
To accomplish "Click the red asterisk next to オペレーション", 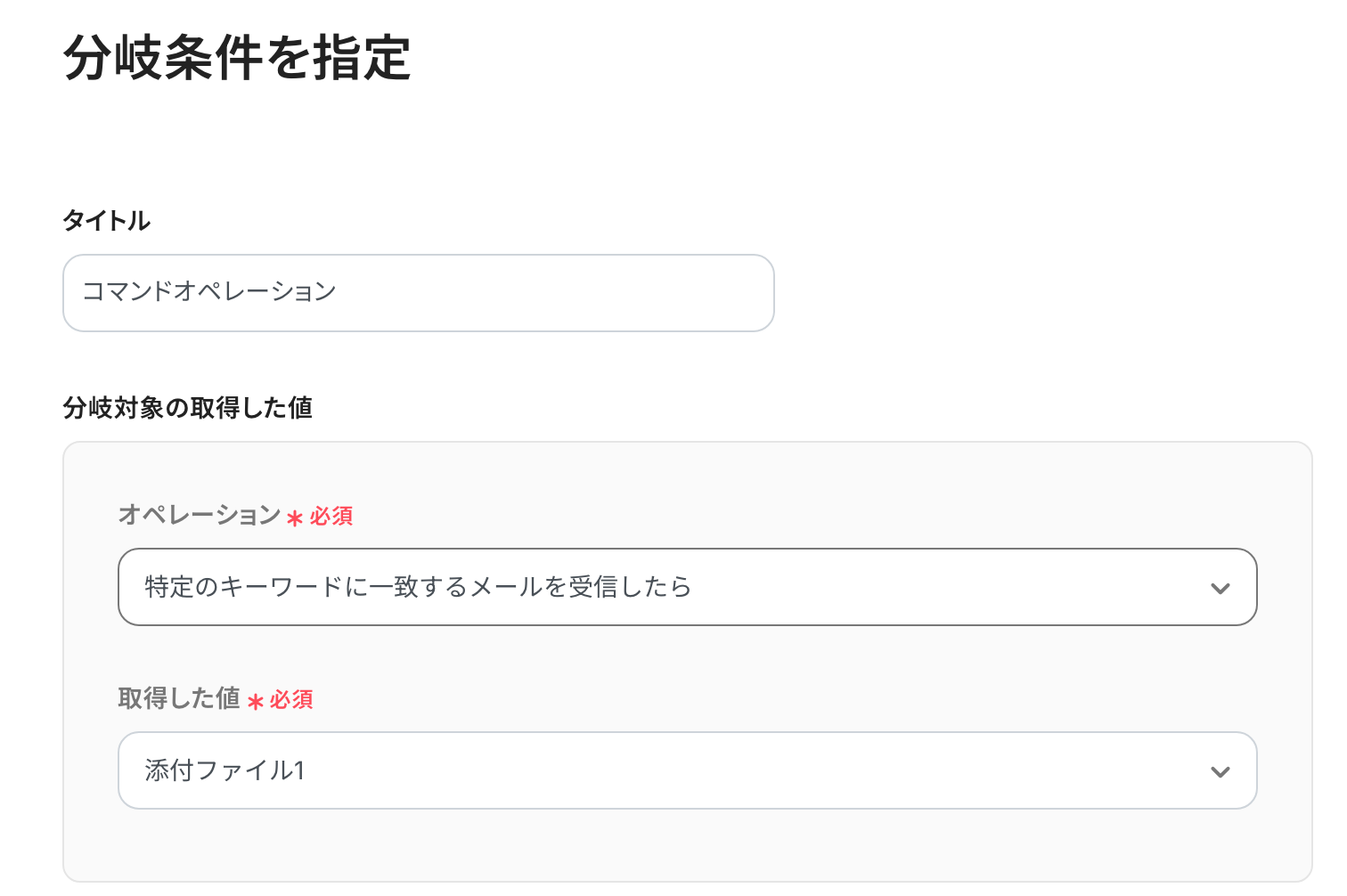I will [295, 518].
